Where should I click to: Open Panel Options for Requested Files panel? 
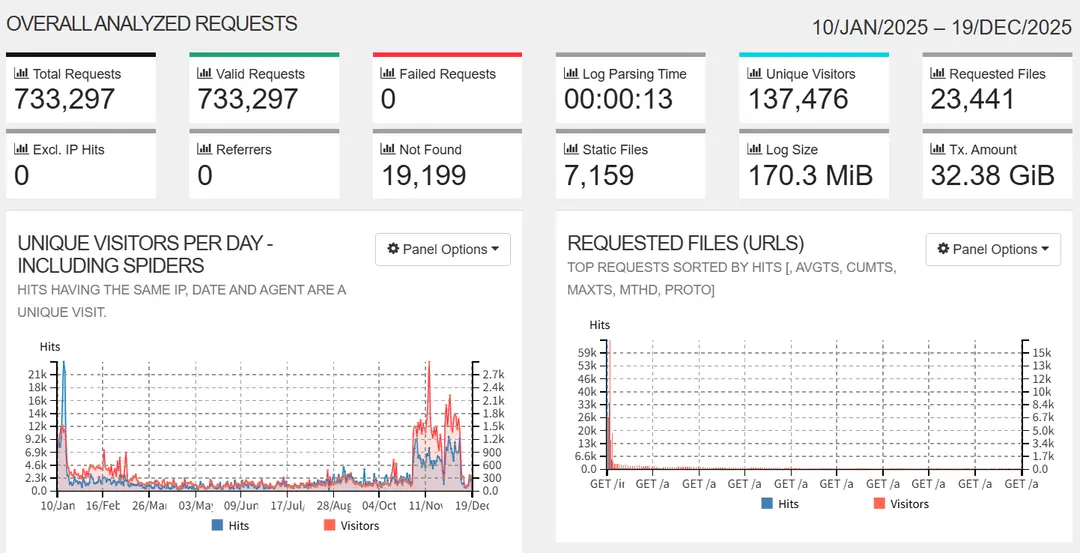[993, 250]
